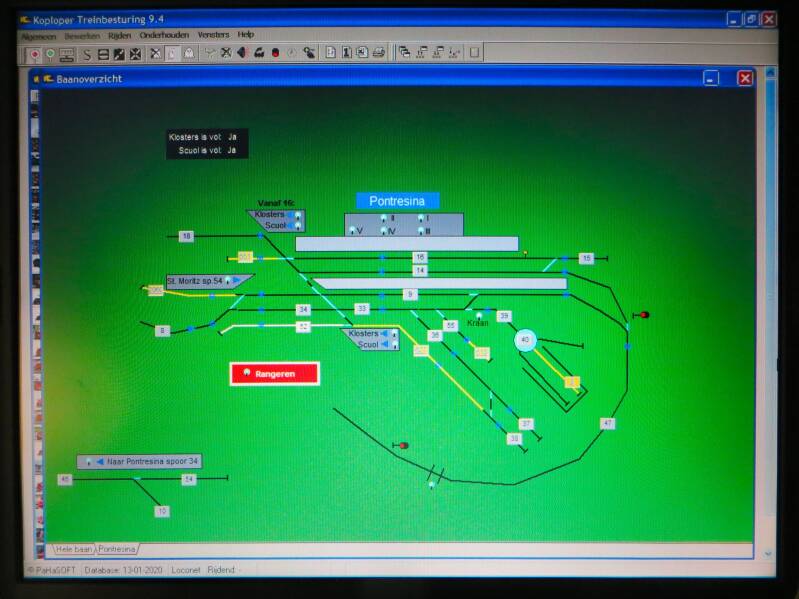This screenshot has width=799, height=599.
Task: Click the right scrollbar up arrow
Action: coord(770,73)
